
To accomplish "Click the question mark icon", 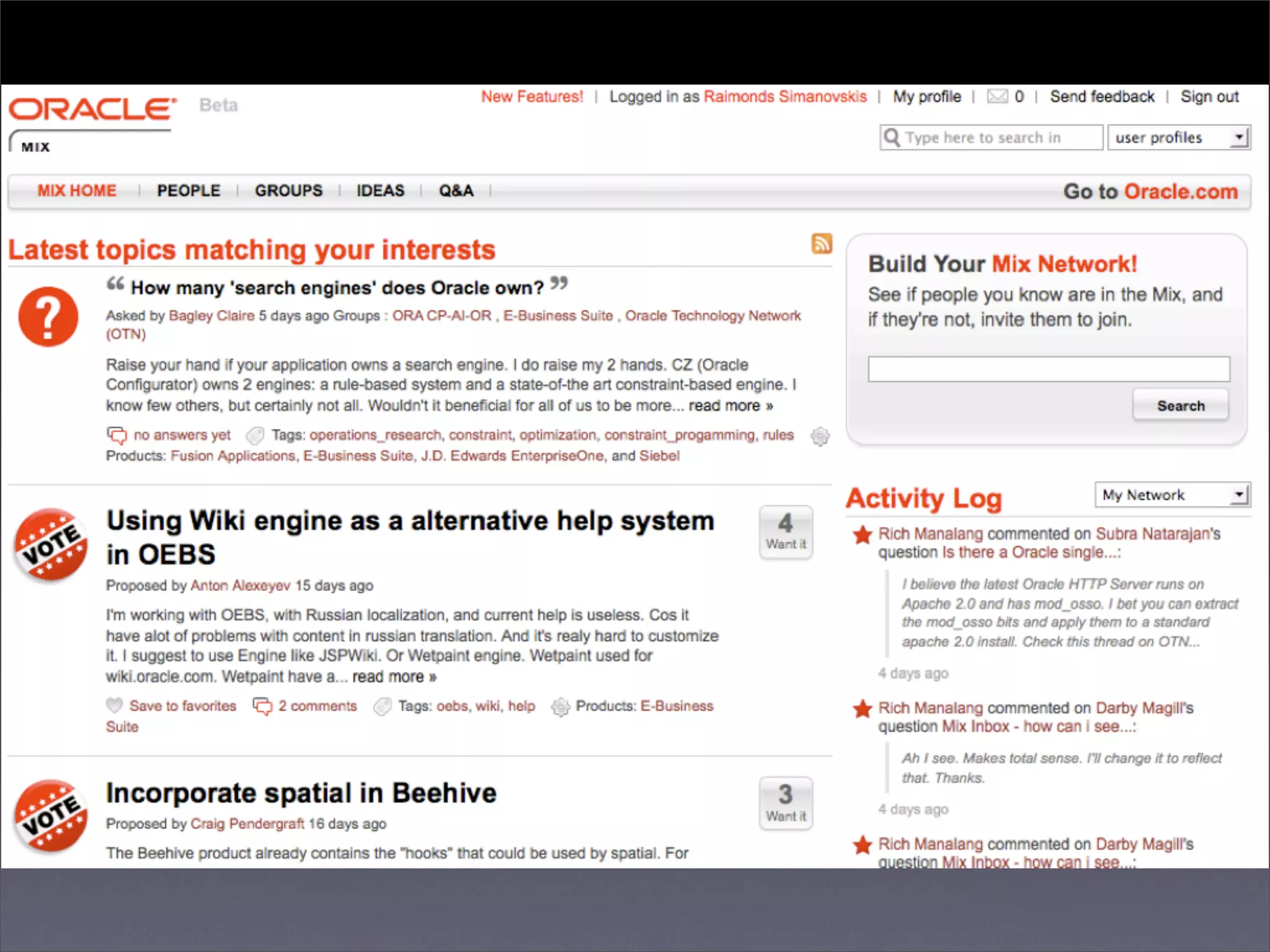I will click(x=48, y=316).
